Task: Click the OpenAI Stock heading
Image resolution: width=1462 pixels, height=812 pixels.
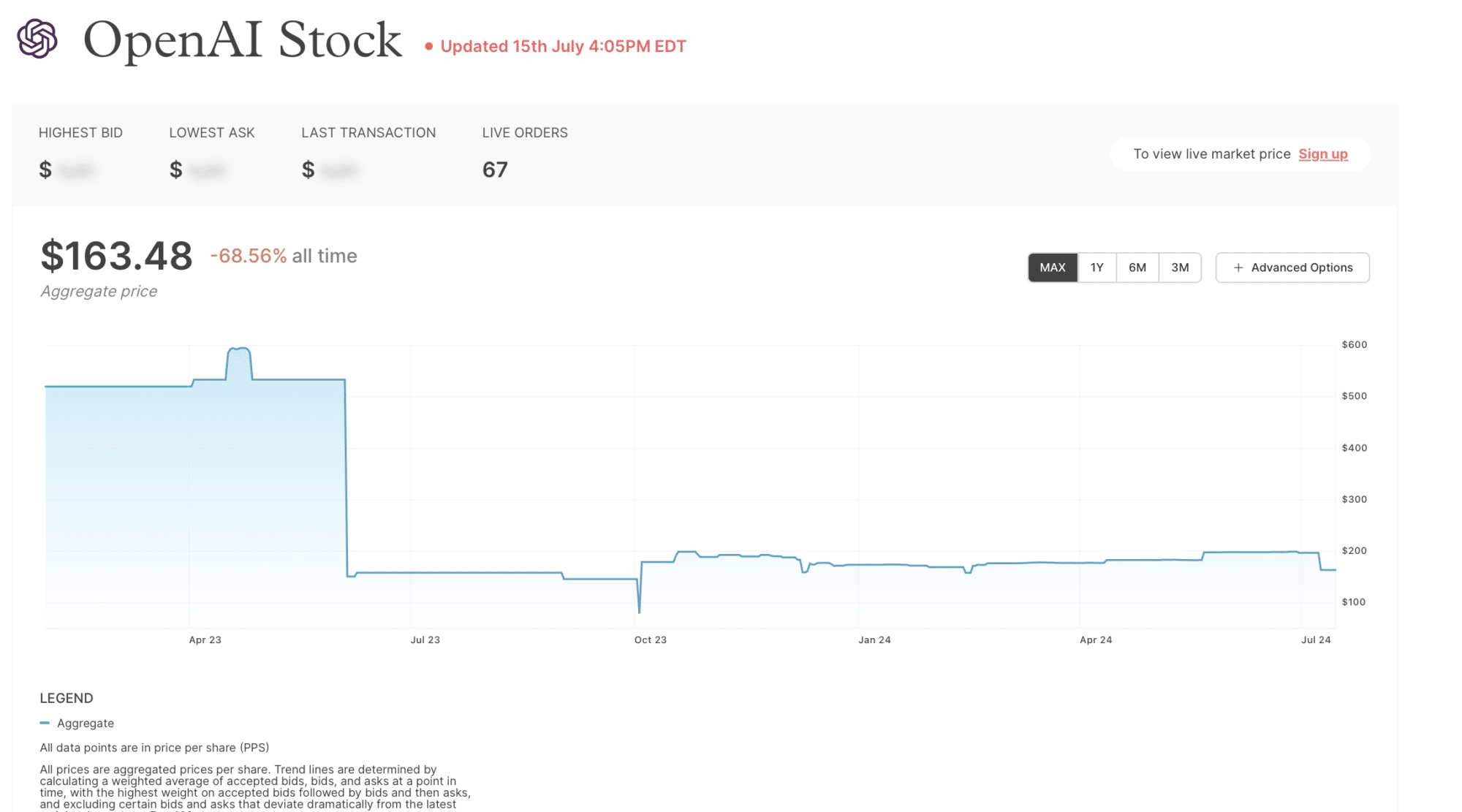Action: (x=242, y=40)
